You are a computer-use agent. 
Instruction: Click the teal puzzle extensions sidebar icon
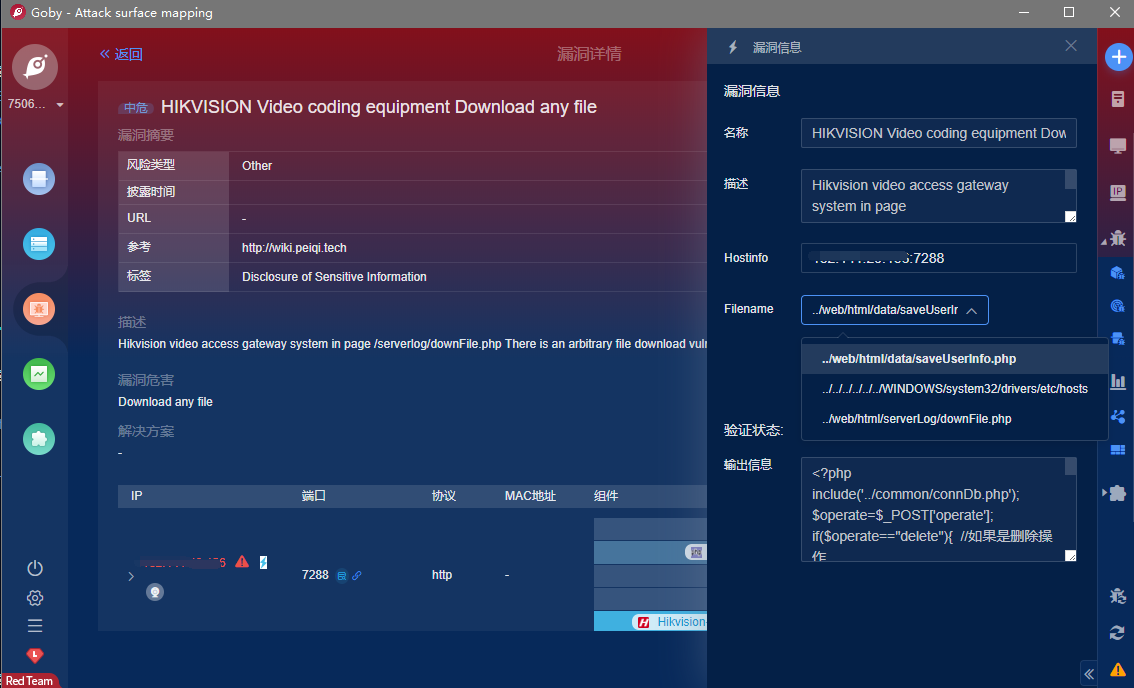pyautogui.click(x=39, y=439)
